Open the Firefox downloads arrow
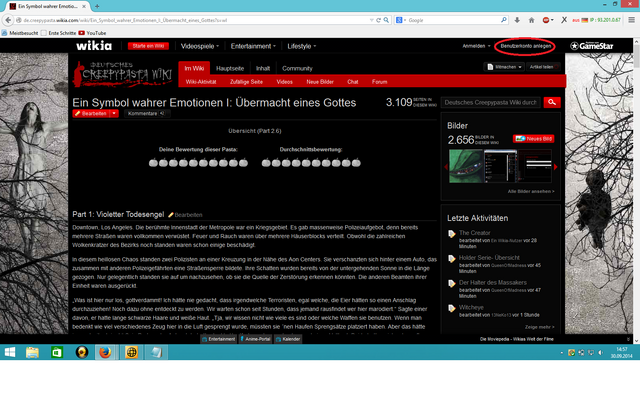Viewport: 640px width, 405px height. 517,20
